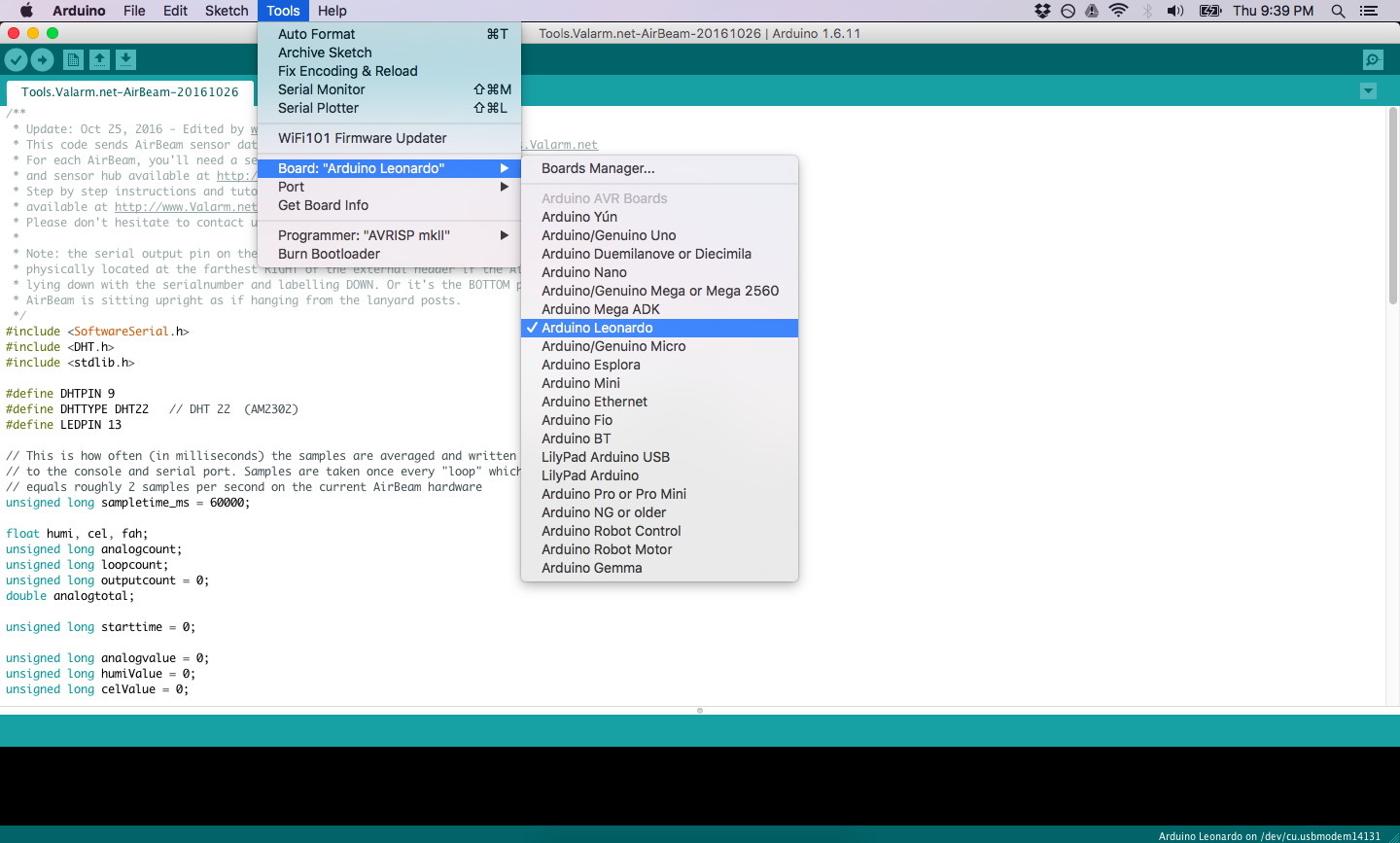The width and height of the screenshot is (1400, 843).
Task: Click the battery status icon
Action: pos(1210,11)
